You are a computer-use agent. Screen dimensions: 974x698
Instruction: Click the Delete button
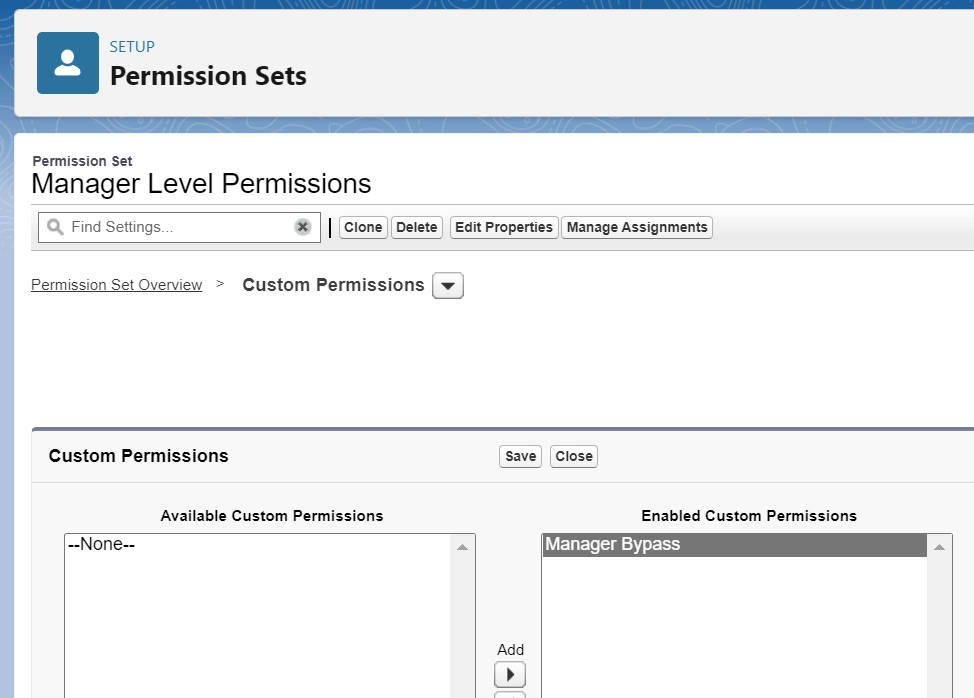pyautogui.click(x=416, y=227)
